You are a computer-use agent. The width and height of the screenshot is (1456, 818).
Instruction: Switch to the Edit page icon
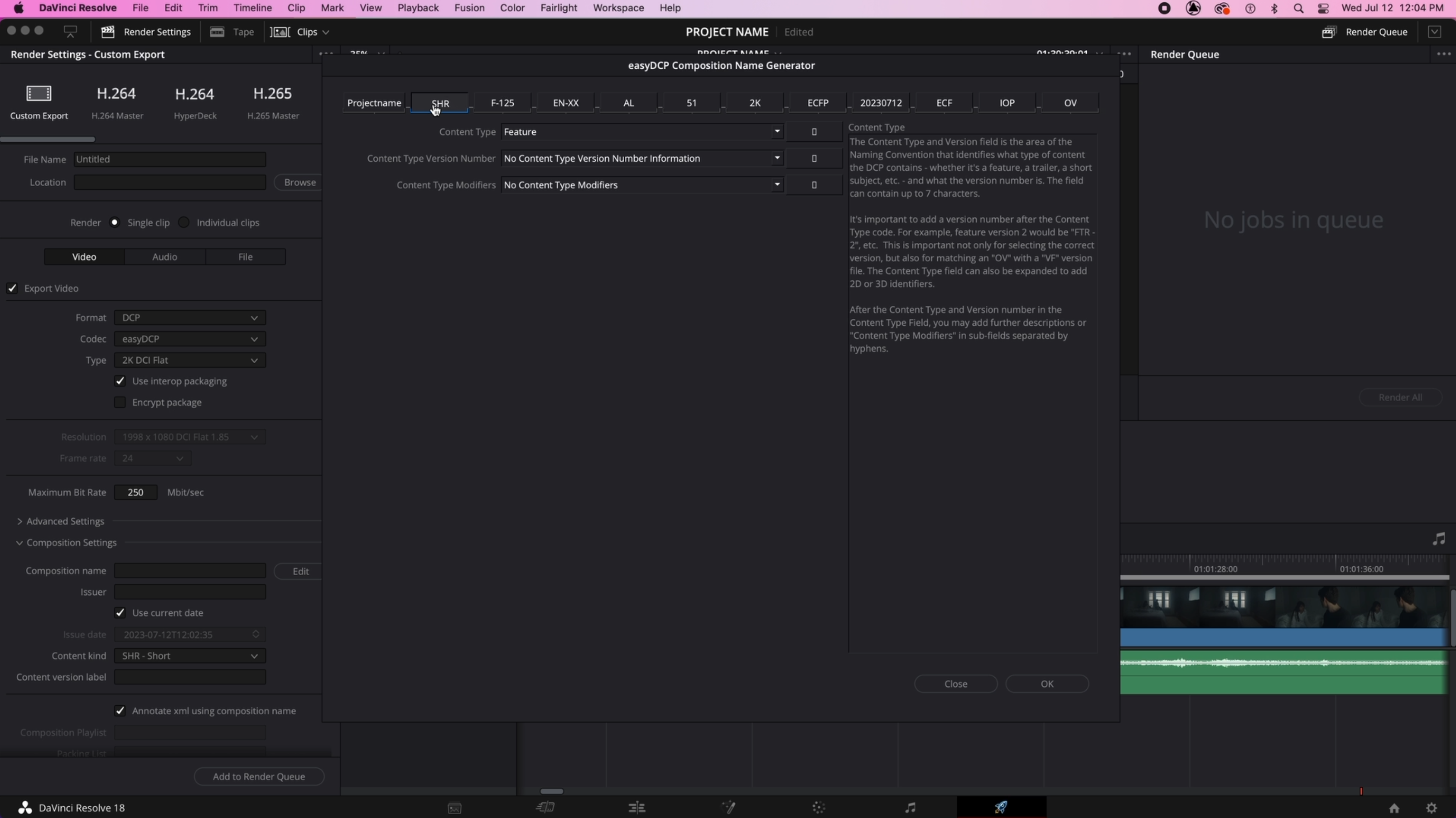pos(636,807)
